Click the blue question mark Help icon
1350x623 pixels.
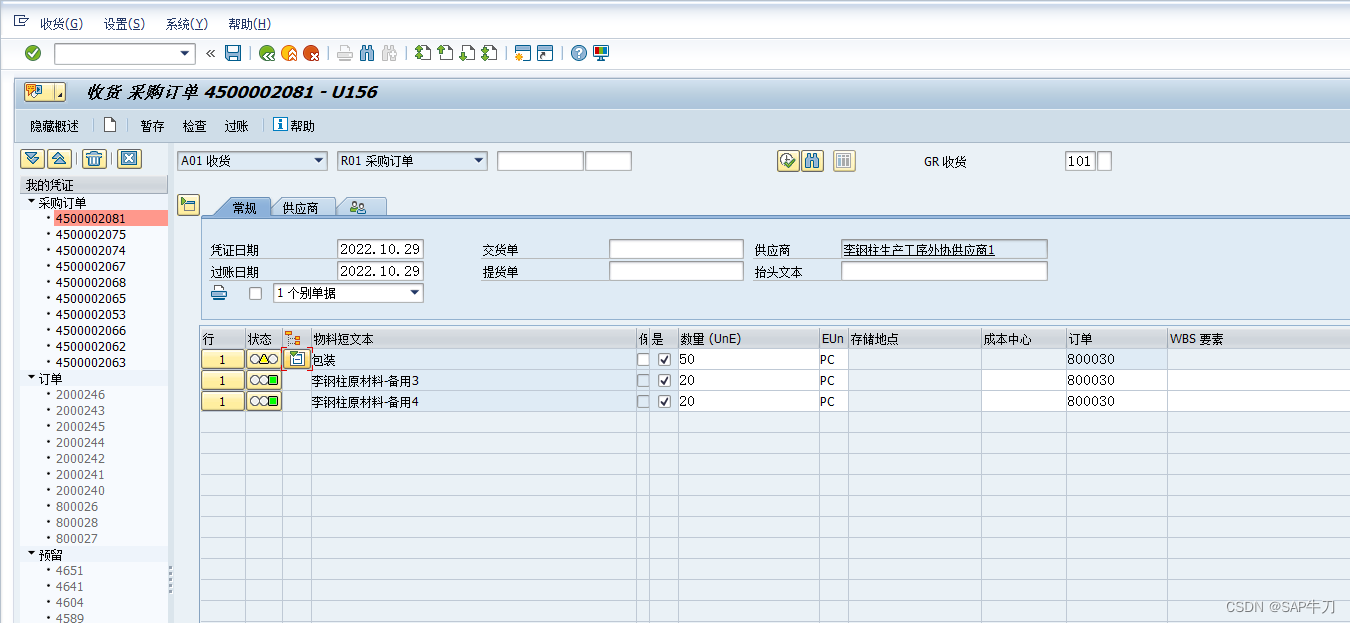pos(579,53)
